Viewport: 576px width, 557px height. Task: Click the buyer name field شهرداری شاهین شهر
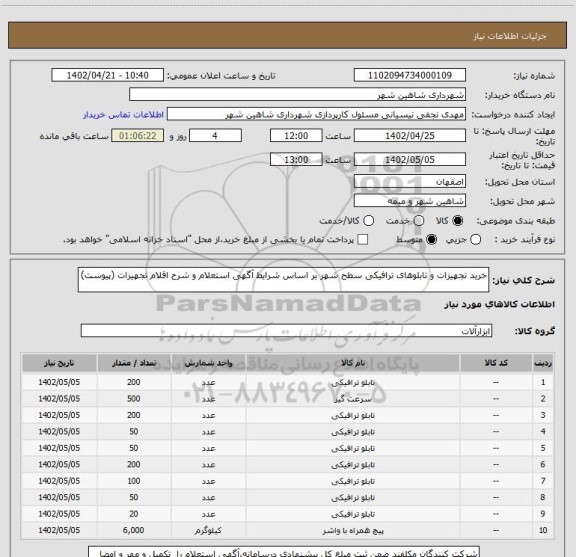click(x=298, y=95)
